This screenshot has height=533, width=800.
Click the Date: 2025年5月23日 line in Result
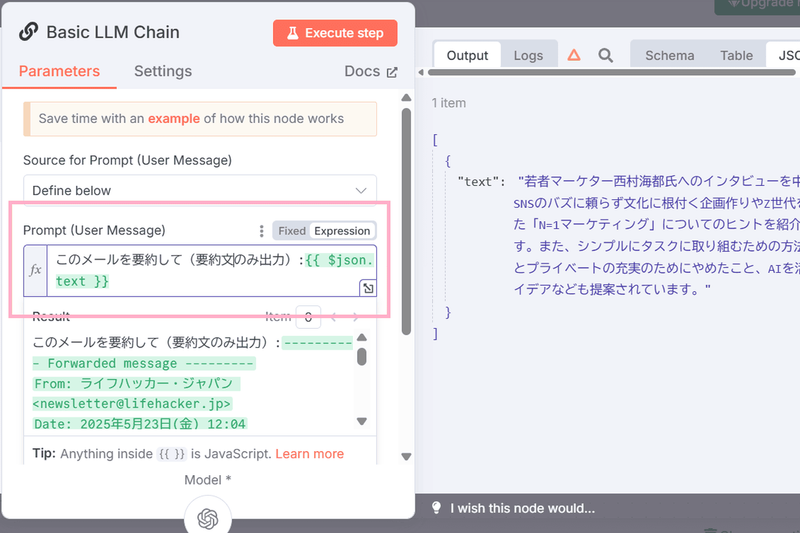click(x=140, y=424)
